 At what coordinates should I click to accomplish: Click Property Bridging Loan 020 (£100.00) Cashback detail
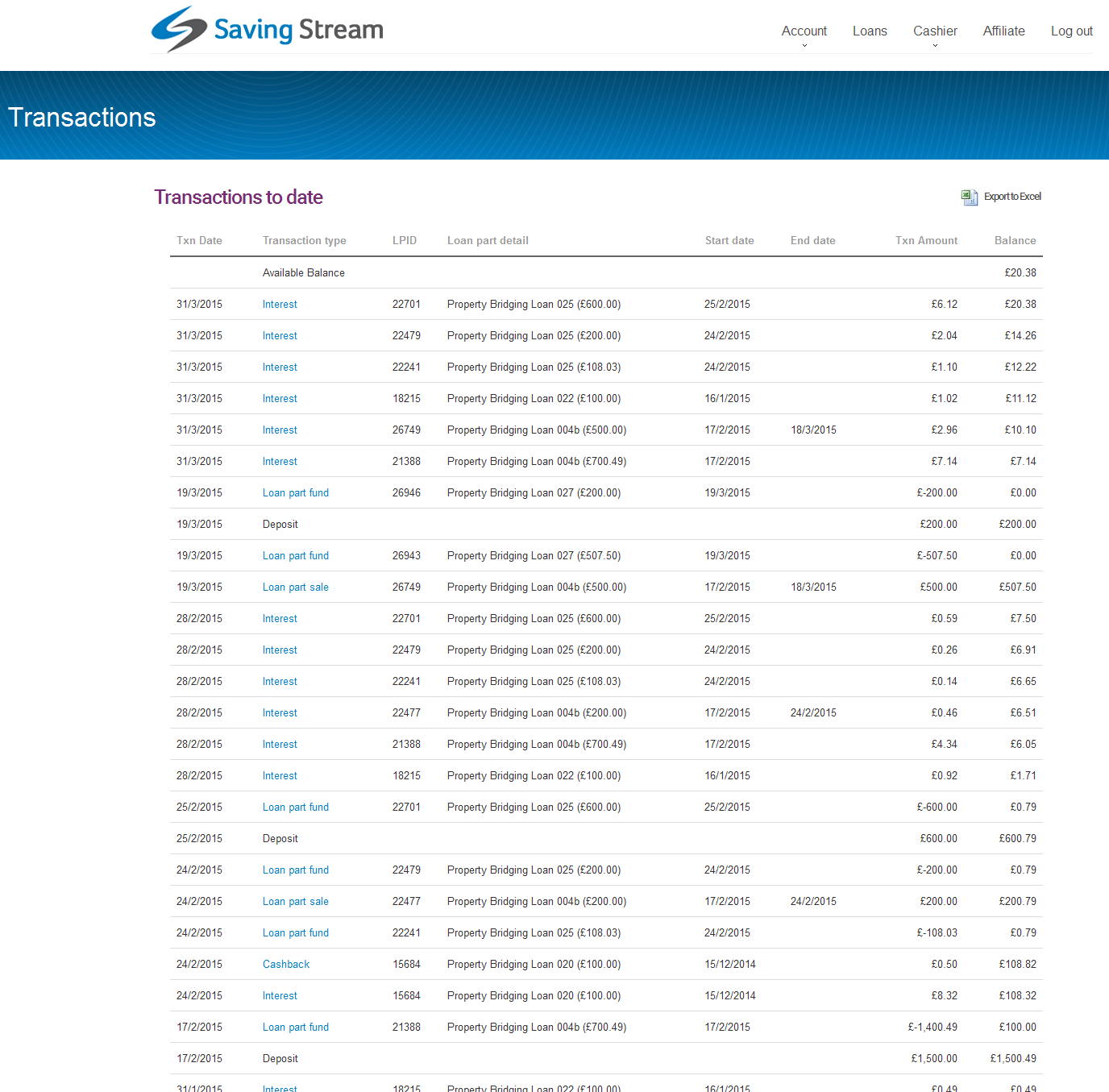[534, 964]
